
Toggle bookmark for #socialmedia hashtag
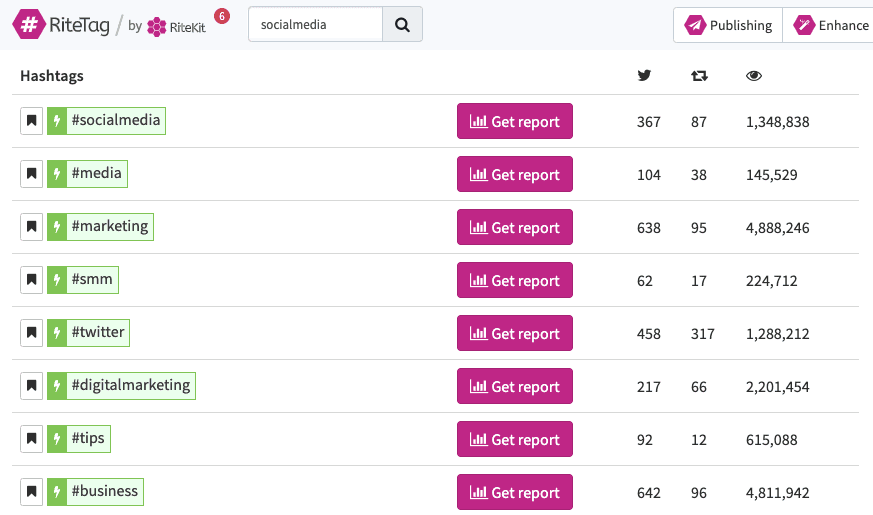click(x=32, y=121)
